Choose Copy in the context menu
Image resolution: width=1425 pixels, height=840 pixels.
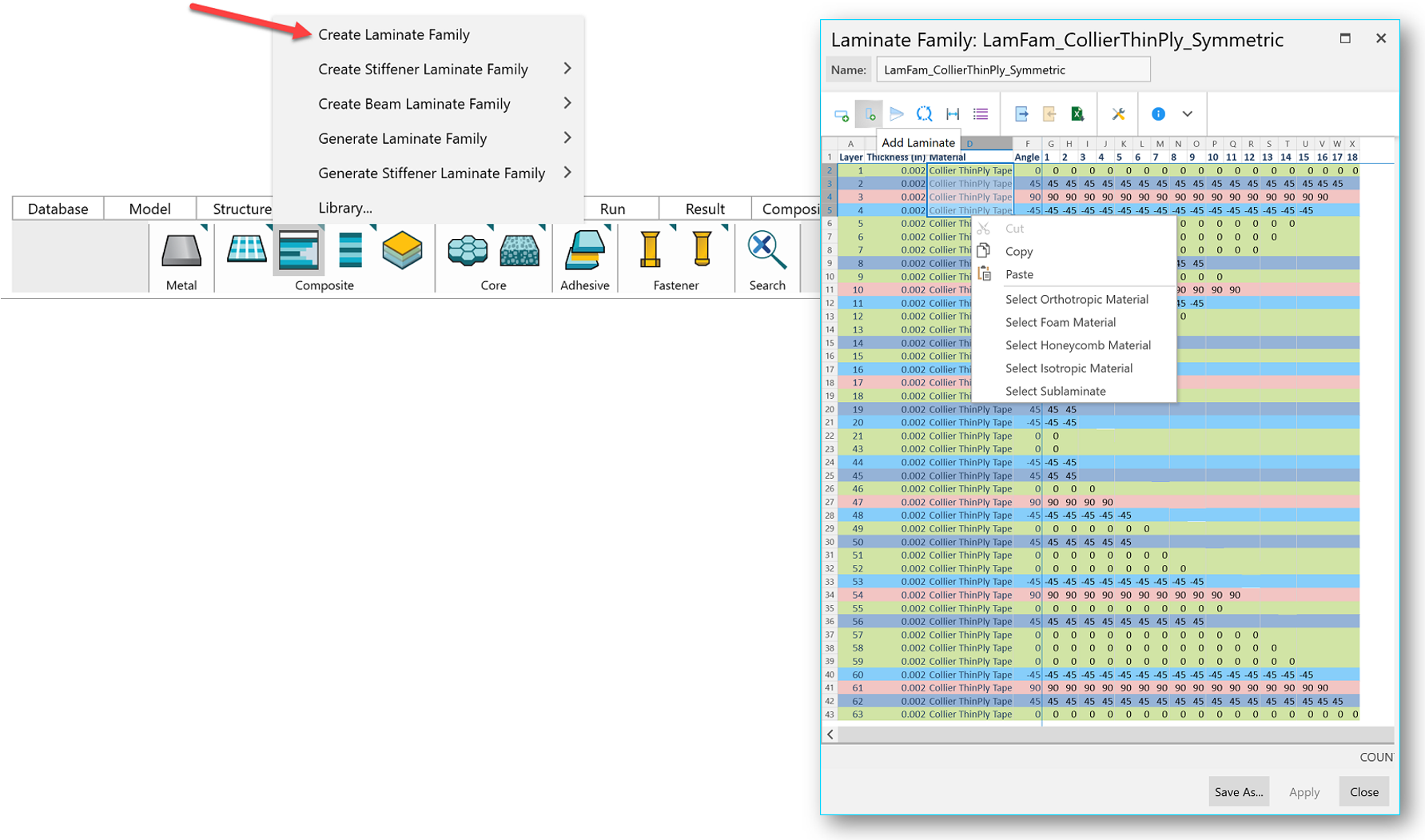(x=1019, y=252)
